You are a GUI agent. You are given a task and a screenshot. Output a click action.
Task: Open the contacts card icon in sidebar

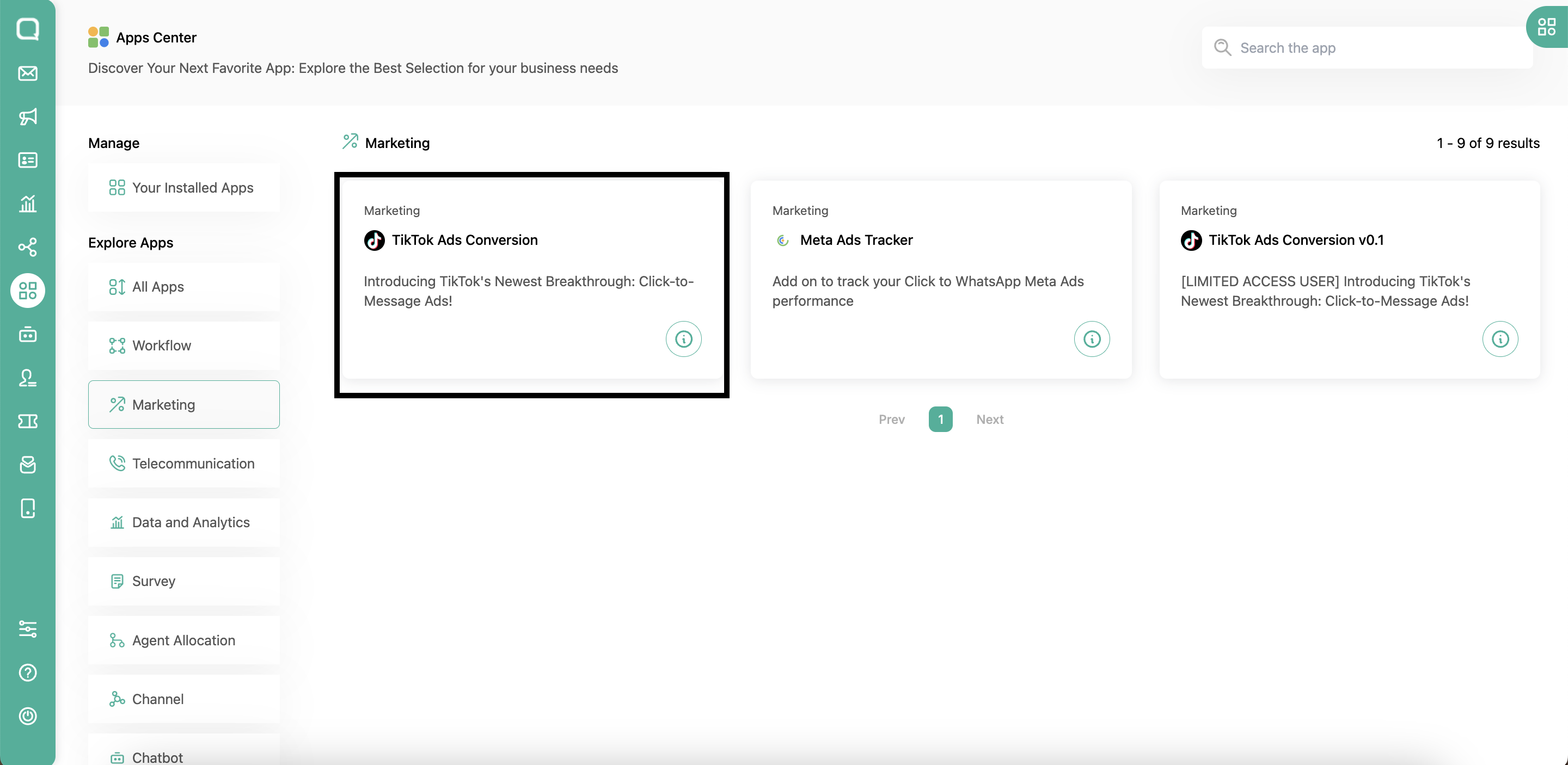click(x=27, y=160)
